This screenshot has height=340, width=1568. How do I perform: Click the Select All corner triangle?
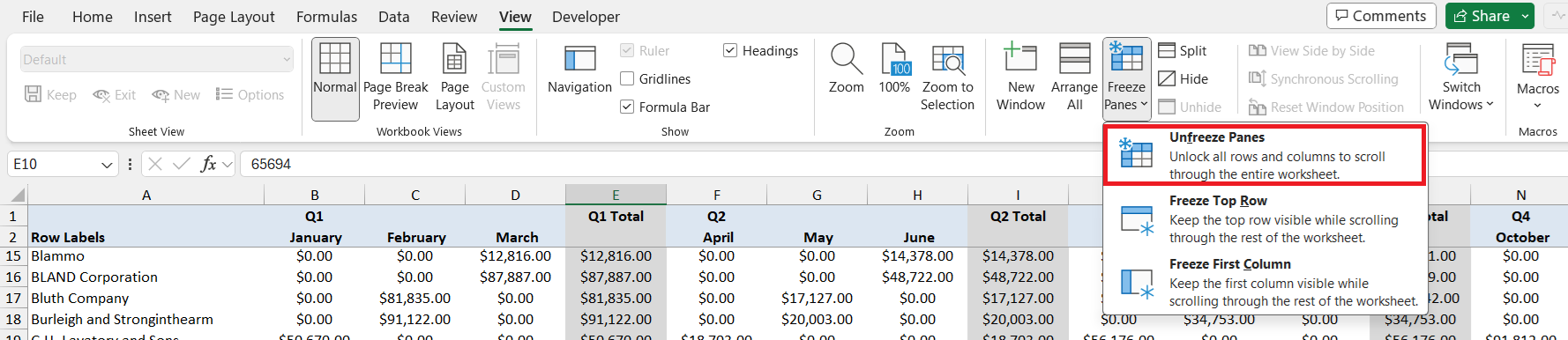pos(18,196)
